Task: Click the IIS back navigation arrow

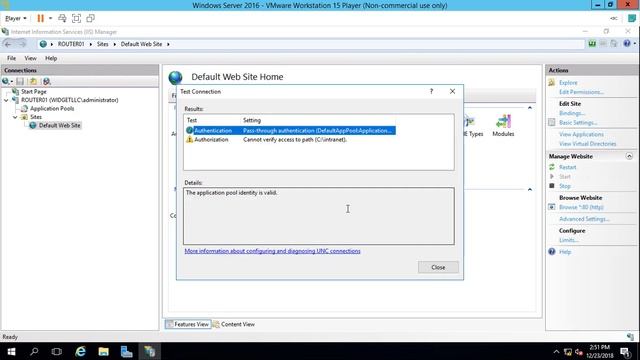Action: [x=8, y=44]
